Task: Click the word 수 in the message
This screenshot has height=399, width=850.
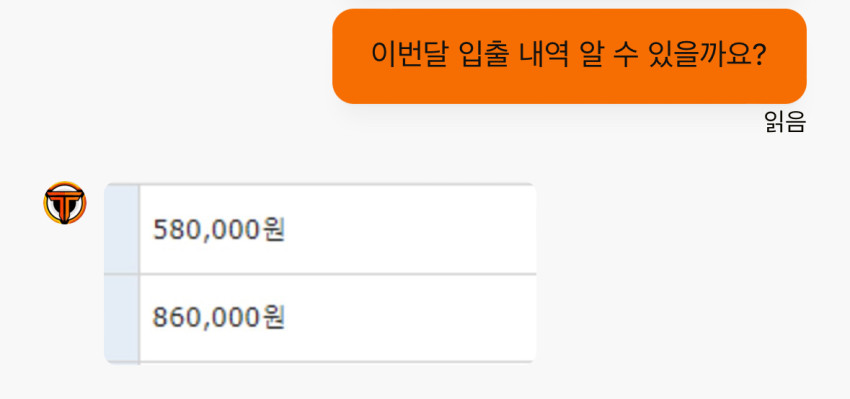Action: [626, 55]
